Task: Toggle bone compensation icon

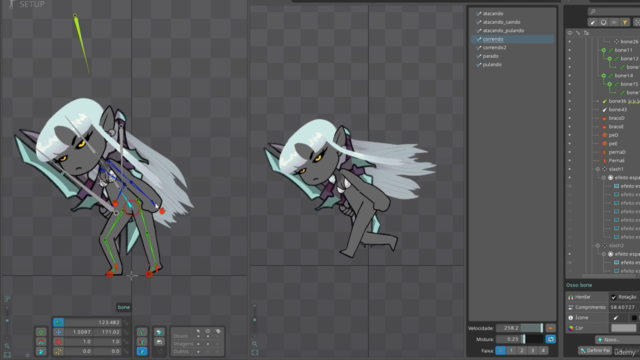Action: (x=159, y=332)
